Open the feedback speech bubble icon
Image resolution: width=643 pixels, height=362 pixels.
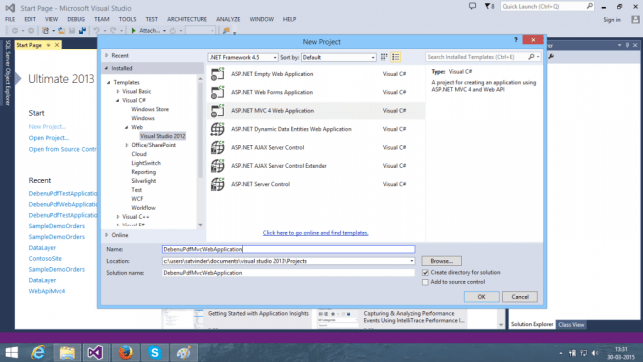[x=472, y=6]
